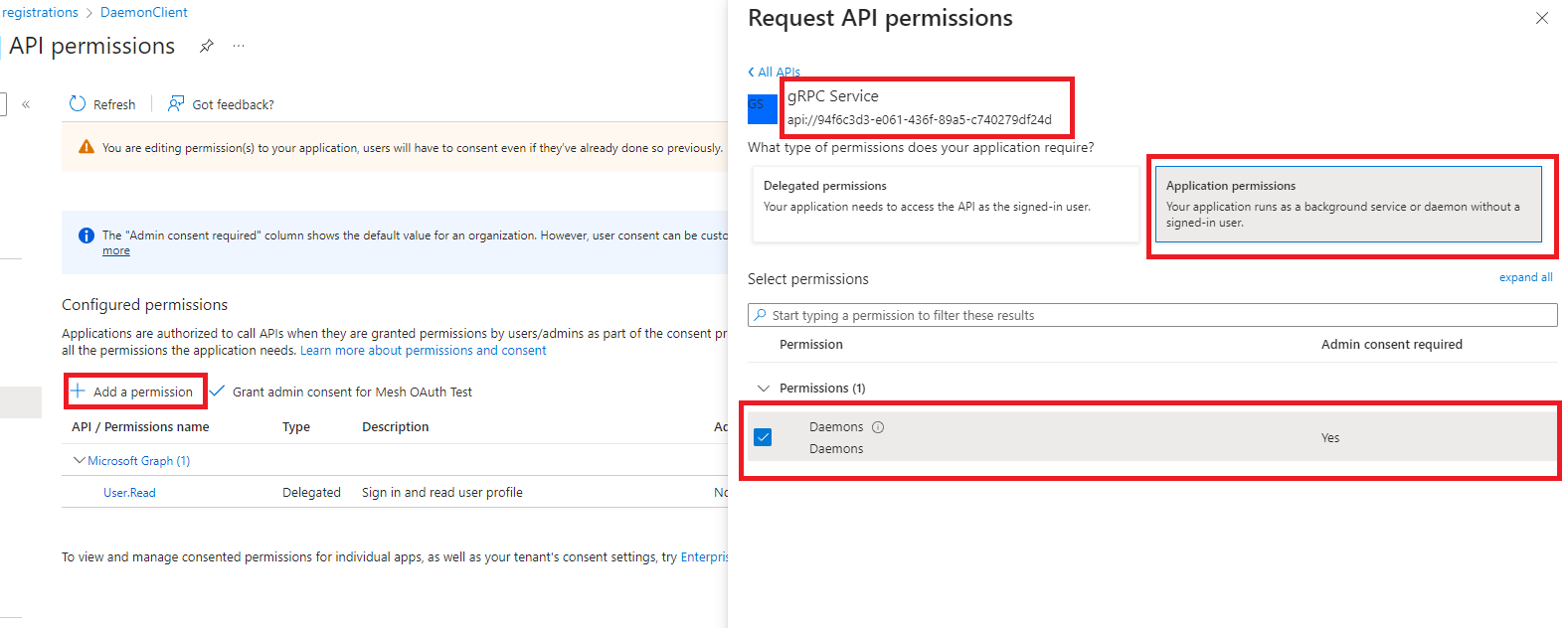
Task: Select Application permissions option
Action: 1347,204
